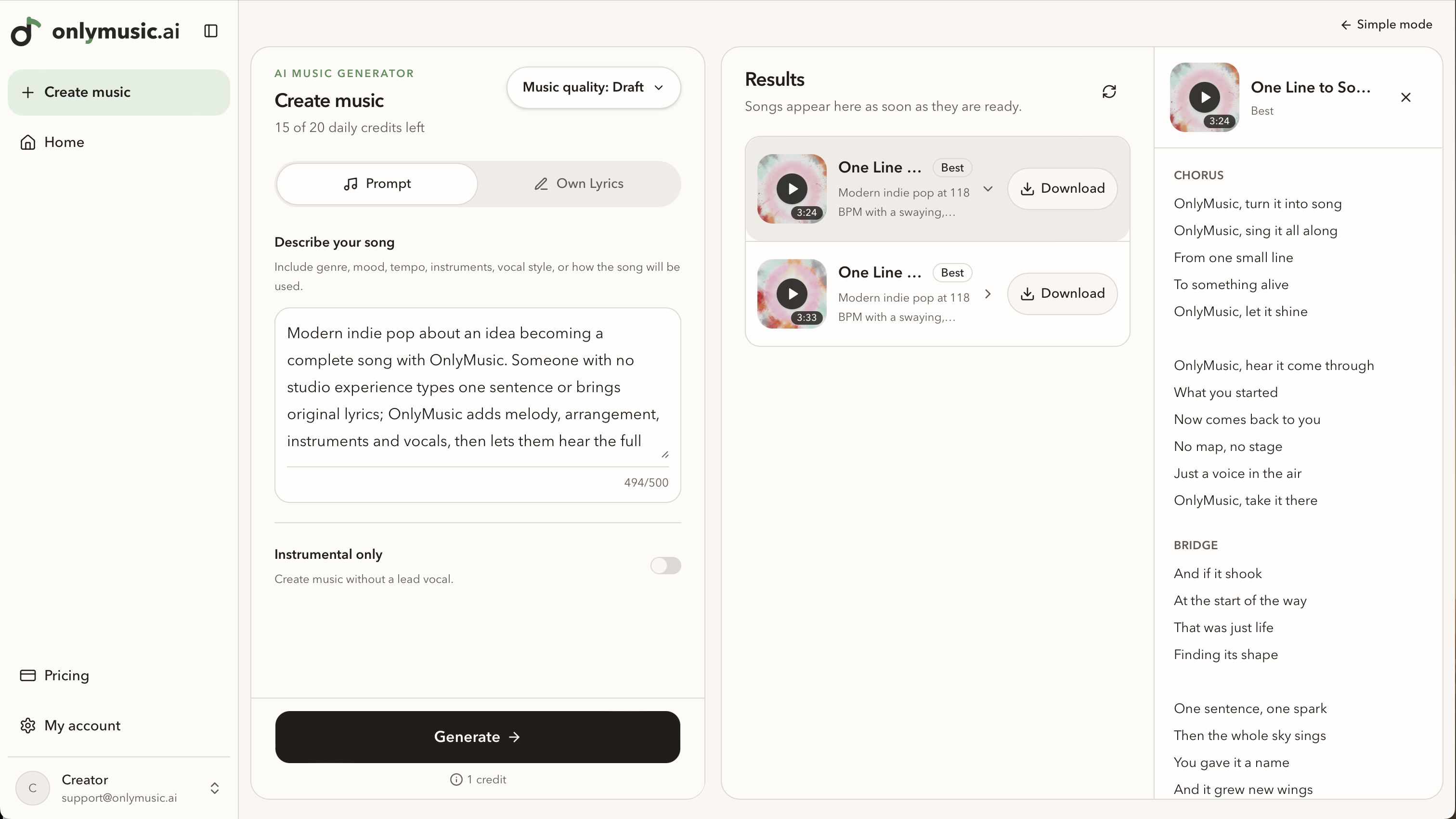Collapse the sidebar with the panel icon
This screenshot has width=1456, height=819.
point(211,31)
